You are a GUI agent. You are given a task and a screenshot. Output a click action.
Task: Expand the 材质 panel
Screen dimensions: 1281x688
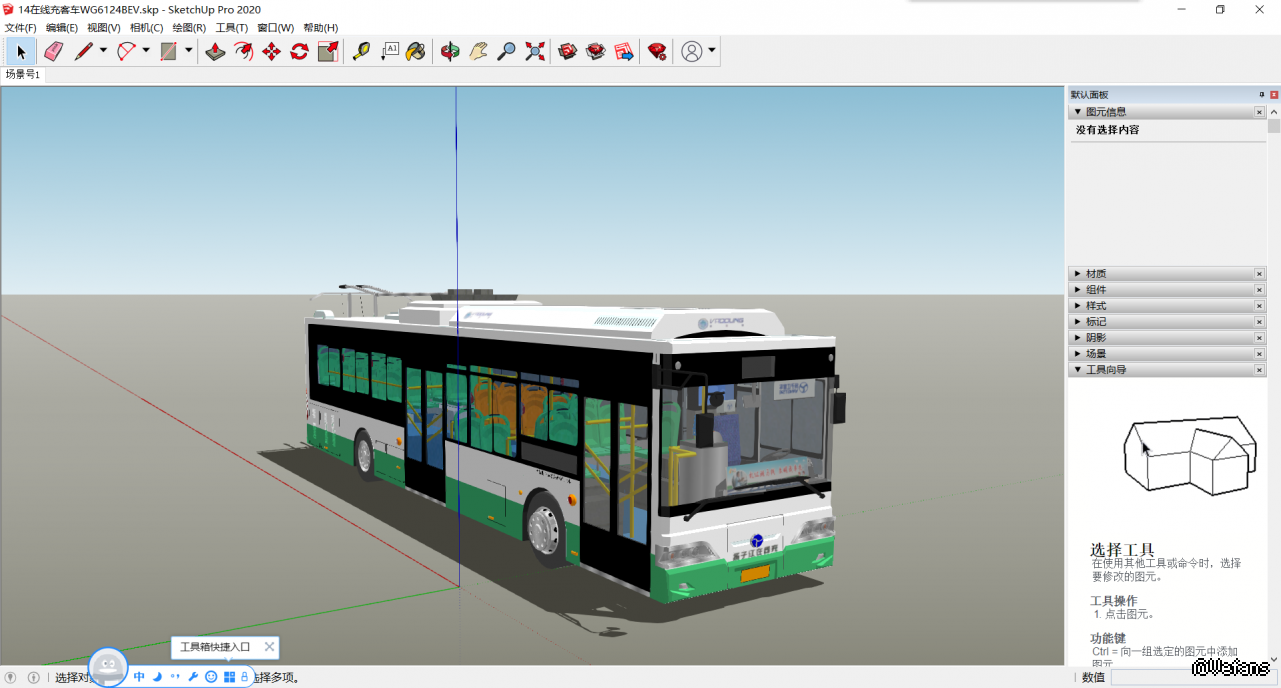(1096, 274)
